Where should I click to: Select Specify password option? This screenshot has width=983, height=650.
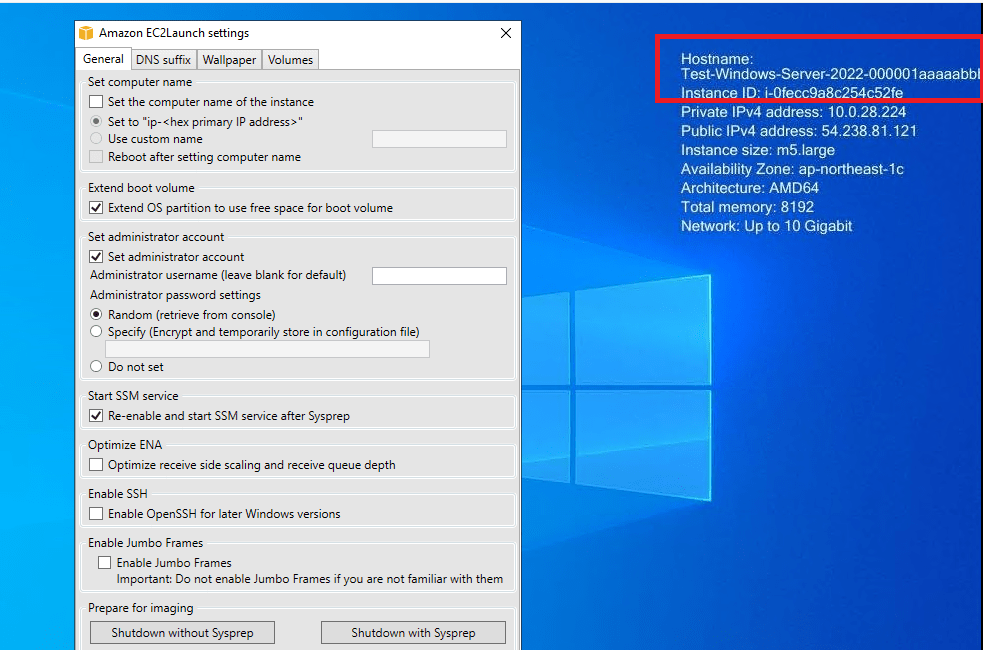(96, 332)
